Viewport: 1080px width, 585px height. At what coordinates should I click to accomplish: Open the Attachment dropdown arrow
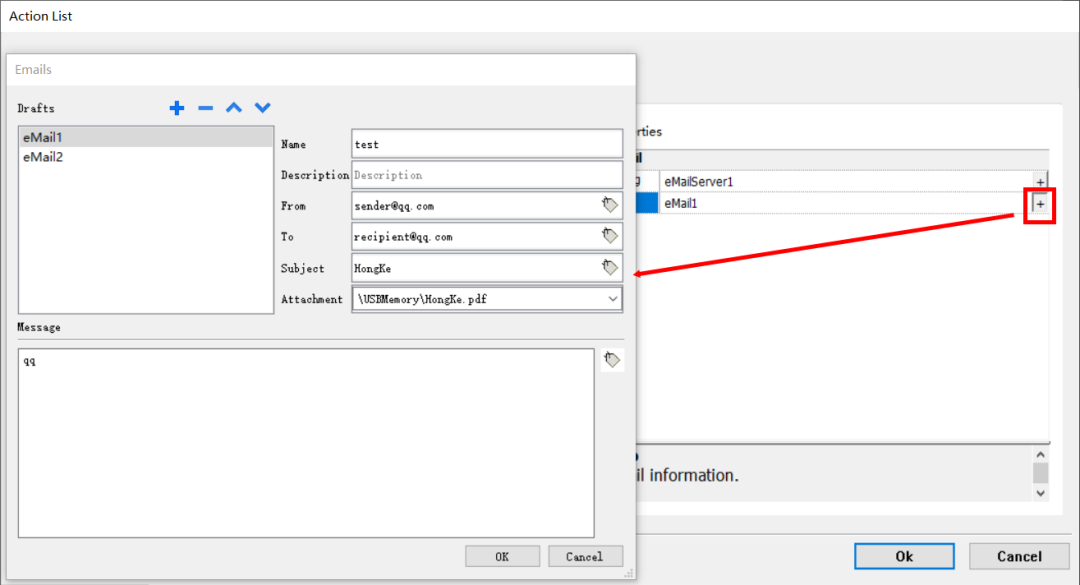coord(612,299)
